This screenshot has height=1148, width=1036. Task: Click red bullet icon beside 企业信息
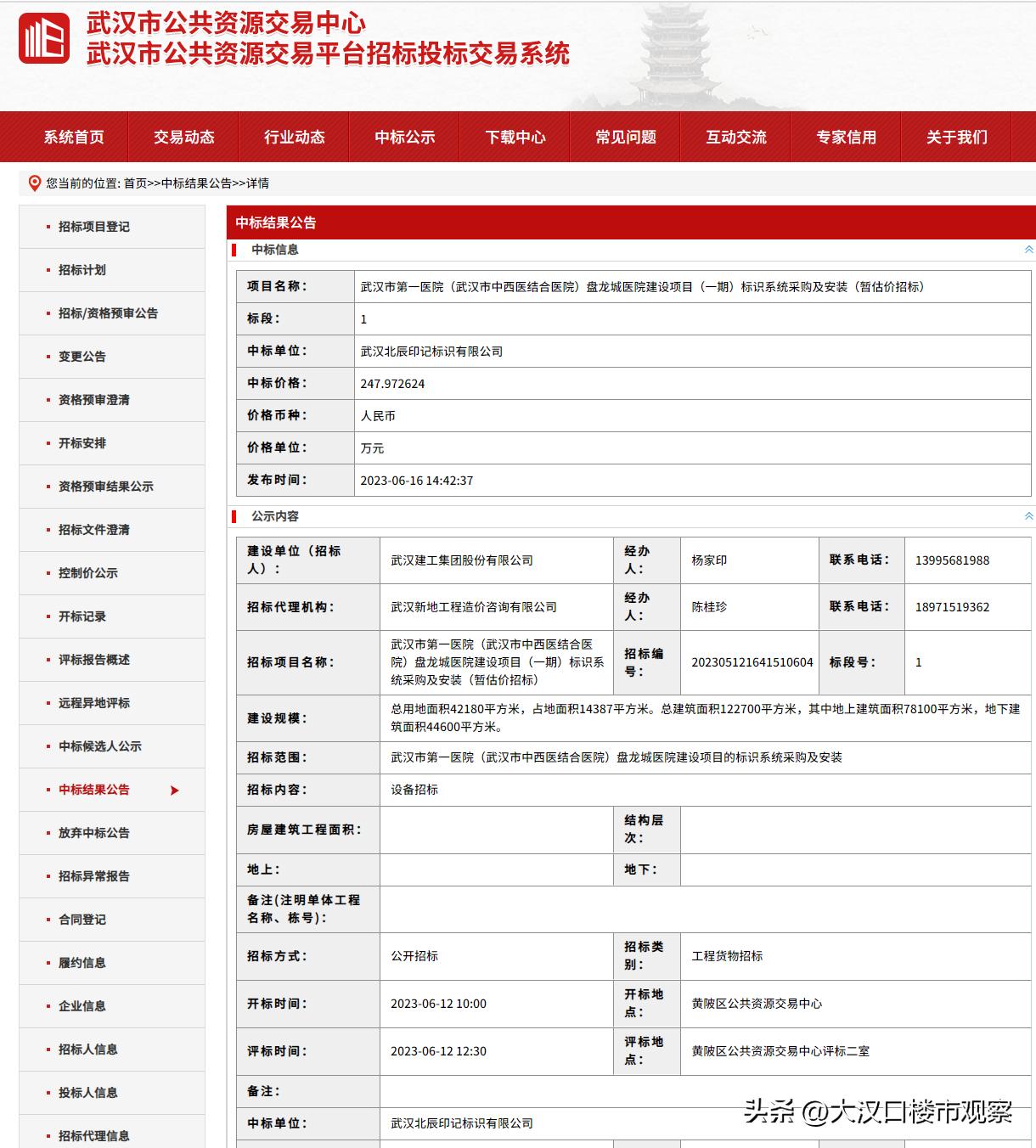coord(48,1006)
